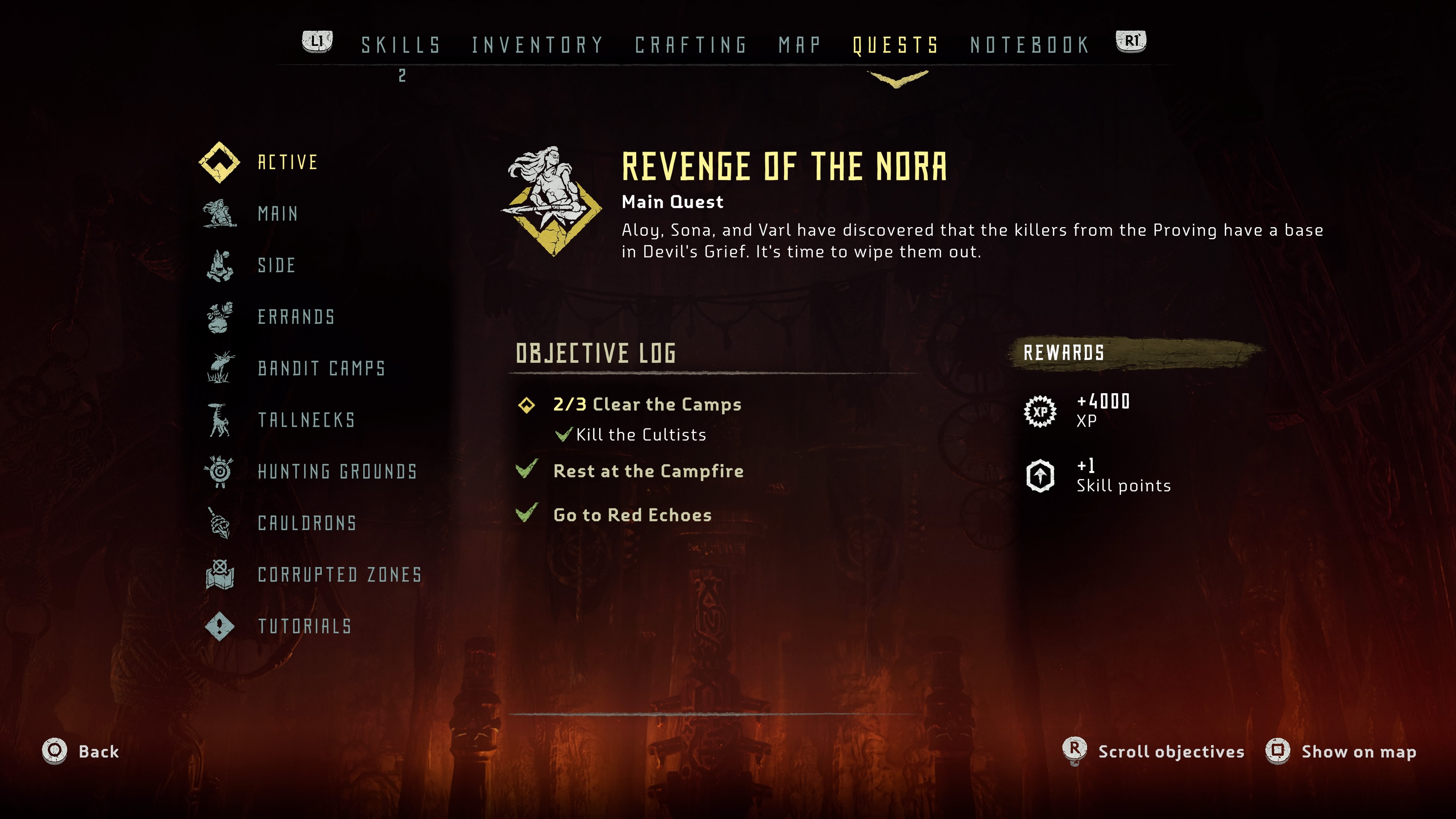This screenshot has width=1456, height=819.
Task: Choose the Errands category icon
Action: coord(219,317)
